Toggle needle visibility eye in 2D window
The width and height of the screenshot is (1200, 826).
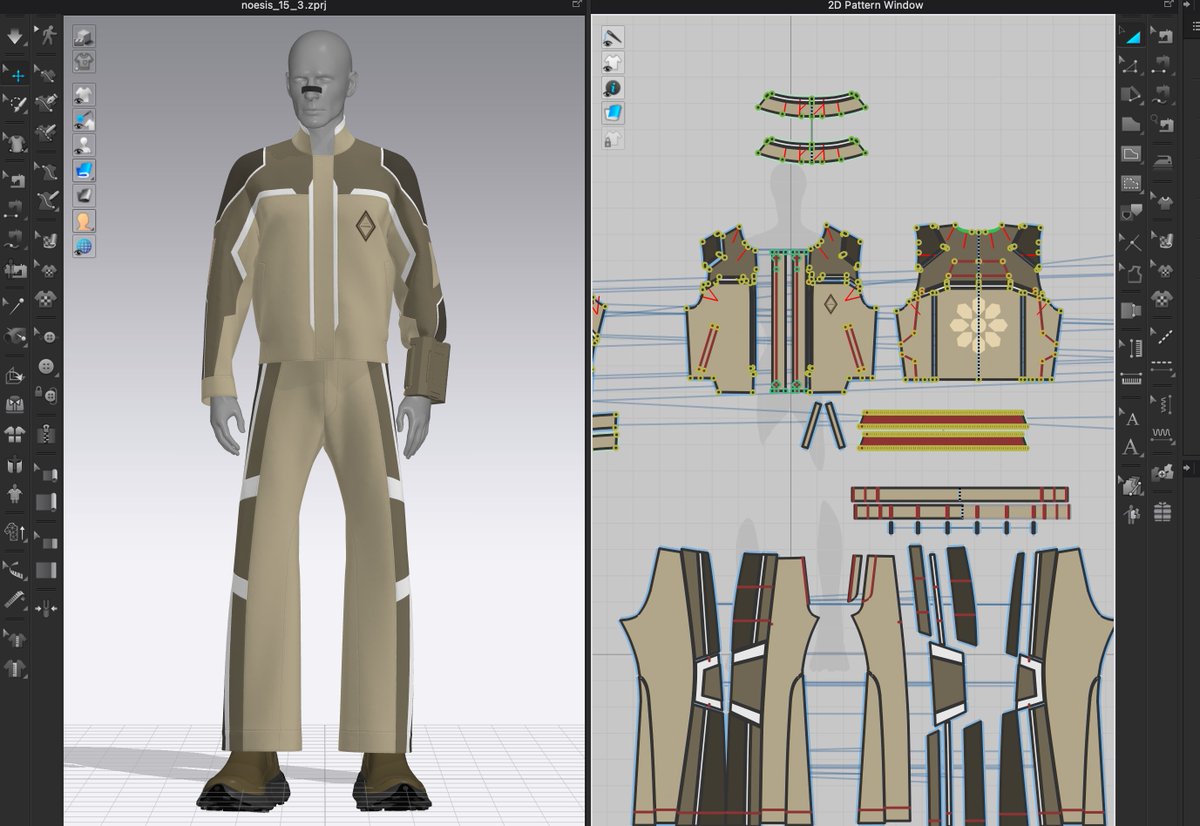tap(613, 37)
